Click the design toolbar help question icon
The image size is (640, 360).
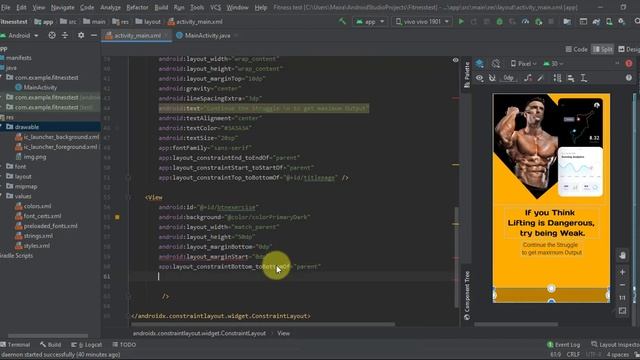pyautogui.click(x=629, y=78)
